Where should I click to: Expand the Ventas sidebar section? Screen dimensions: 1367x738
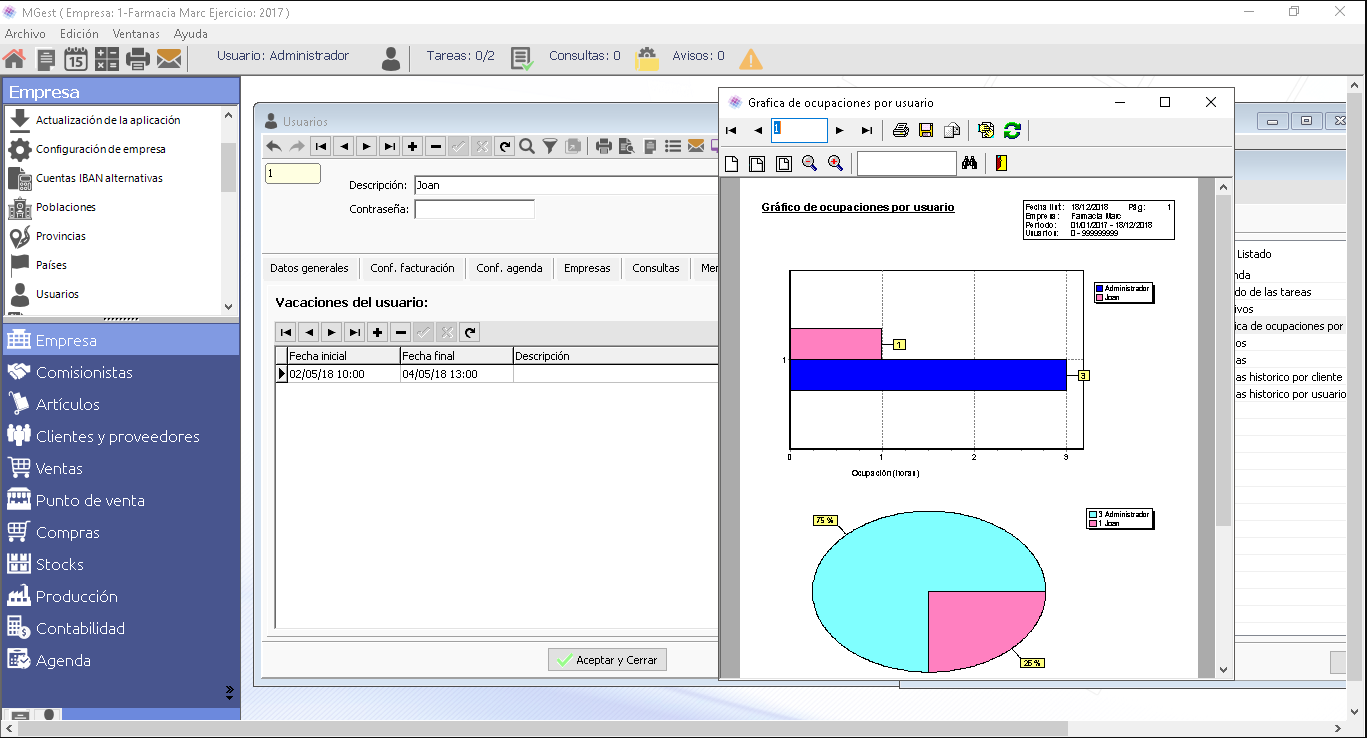(120, 468)
